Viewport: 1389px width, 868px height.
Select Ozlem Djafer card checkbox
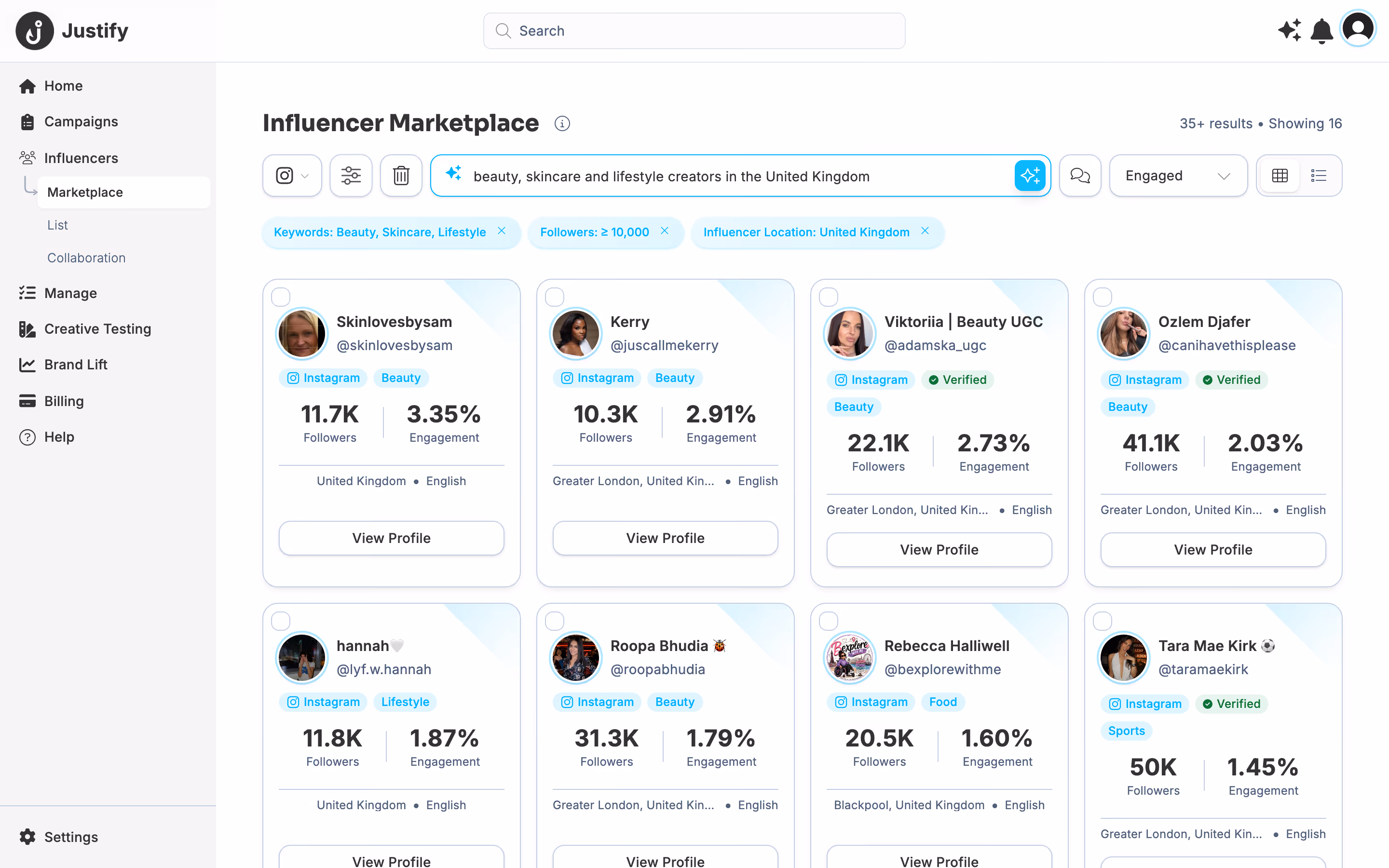[x=1102, y=297]
